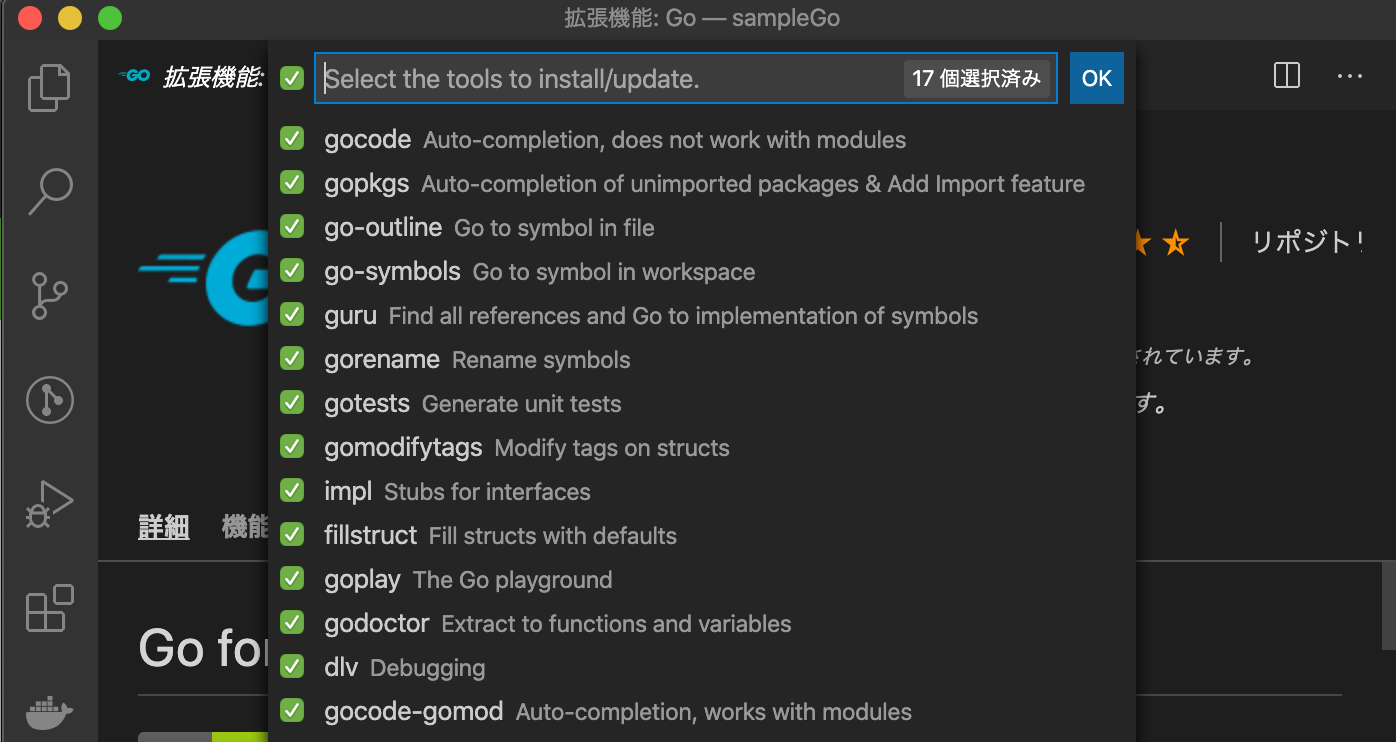This screenshot has width=1396, height=742.
Task: Open the Explorer view in activity bar
Action: point(49,87)
